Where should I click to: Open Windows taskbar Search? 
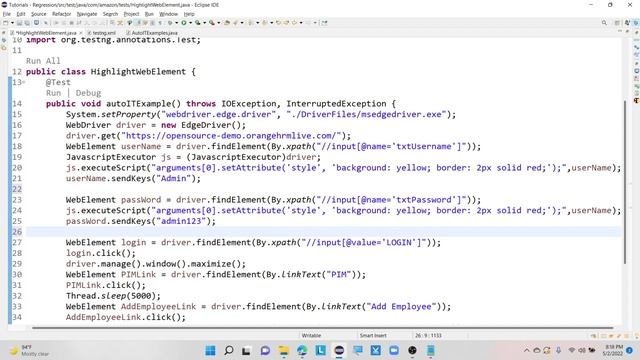tap(229, 351)
